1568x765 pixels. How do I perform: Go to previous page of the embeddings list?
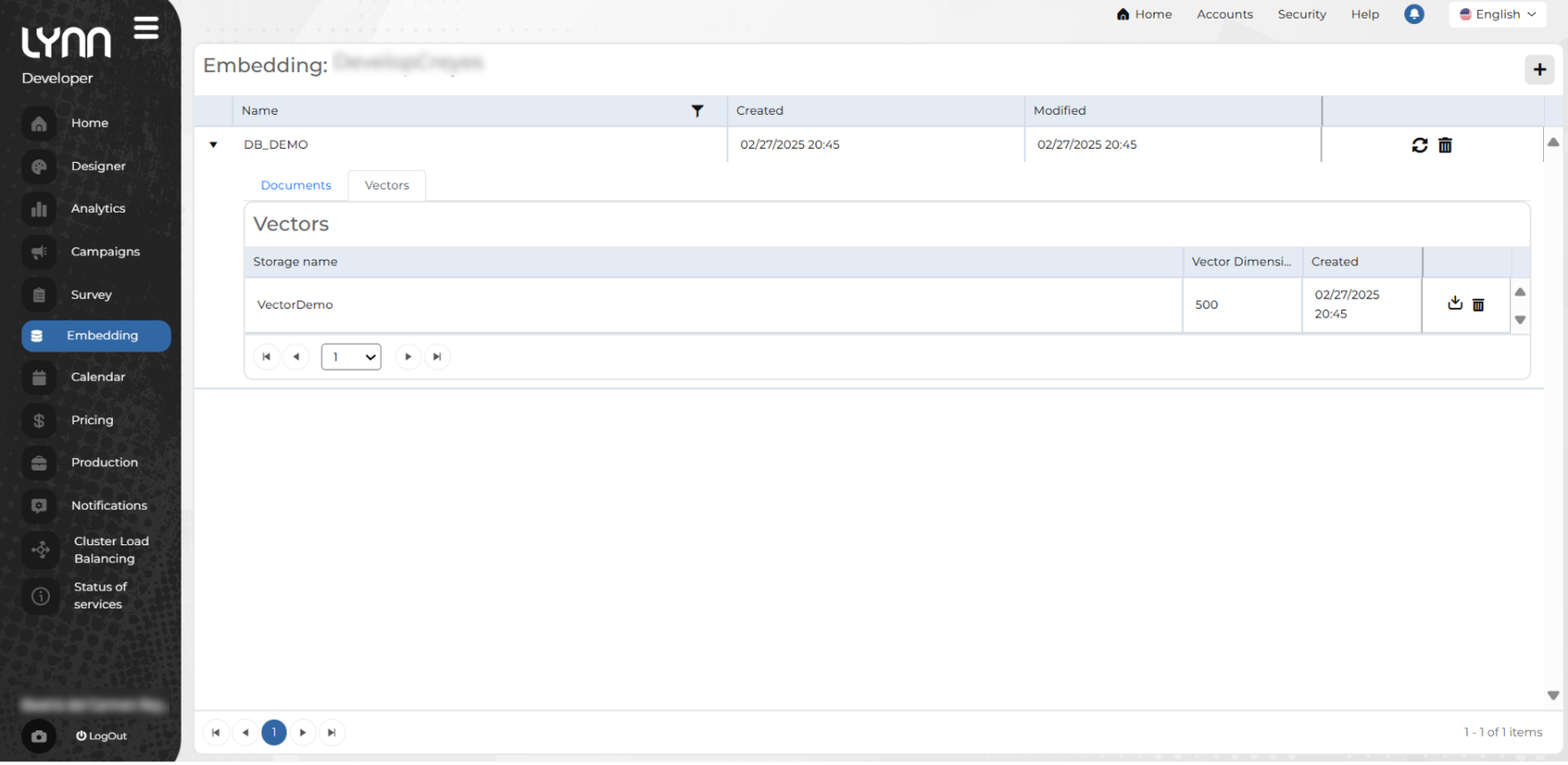tap(245, 733)
